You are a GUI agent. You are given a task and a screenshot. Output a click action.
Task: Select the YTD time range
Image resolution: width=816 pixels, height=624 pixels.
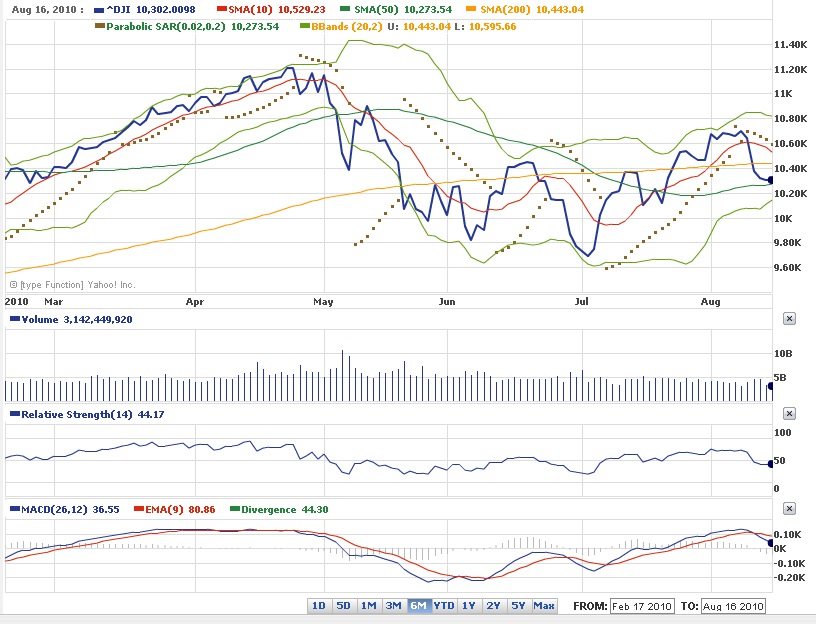point(444,605)
